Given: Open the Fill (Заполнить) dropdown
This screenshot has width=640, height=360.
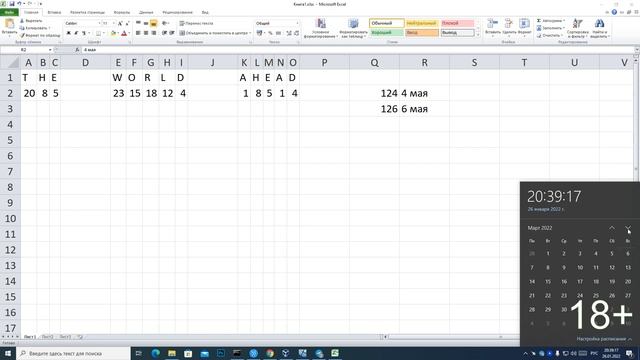Looking at the screenshot, I should [551, 28].
